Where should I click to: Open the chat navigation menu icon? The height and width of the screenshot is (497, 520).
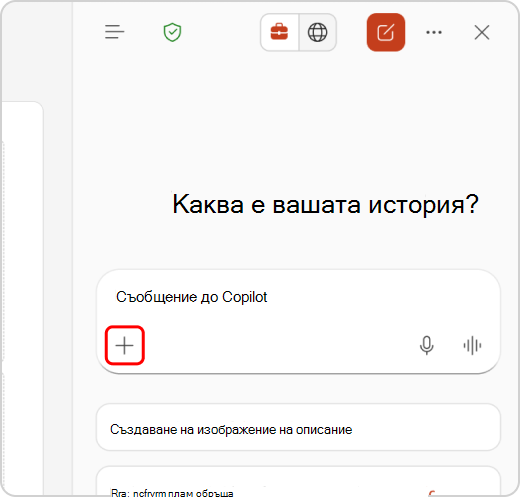point(114,32)
